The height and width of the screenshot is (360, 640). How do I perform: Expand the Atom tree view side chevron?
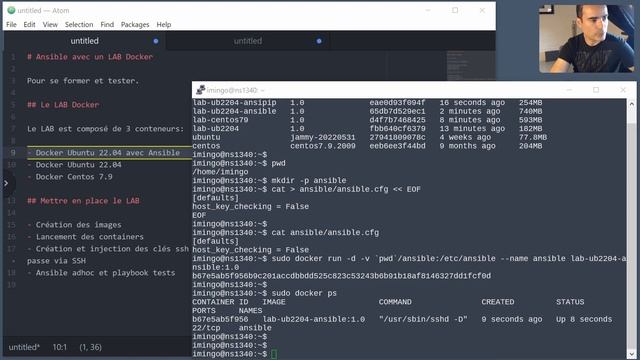[7, 183]
